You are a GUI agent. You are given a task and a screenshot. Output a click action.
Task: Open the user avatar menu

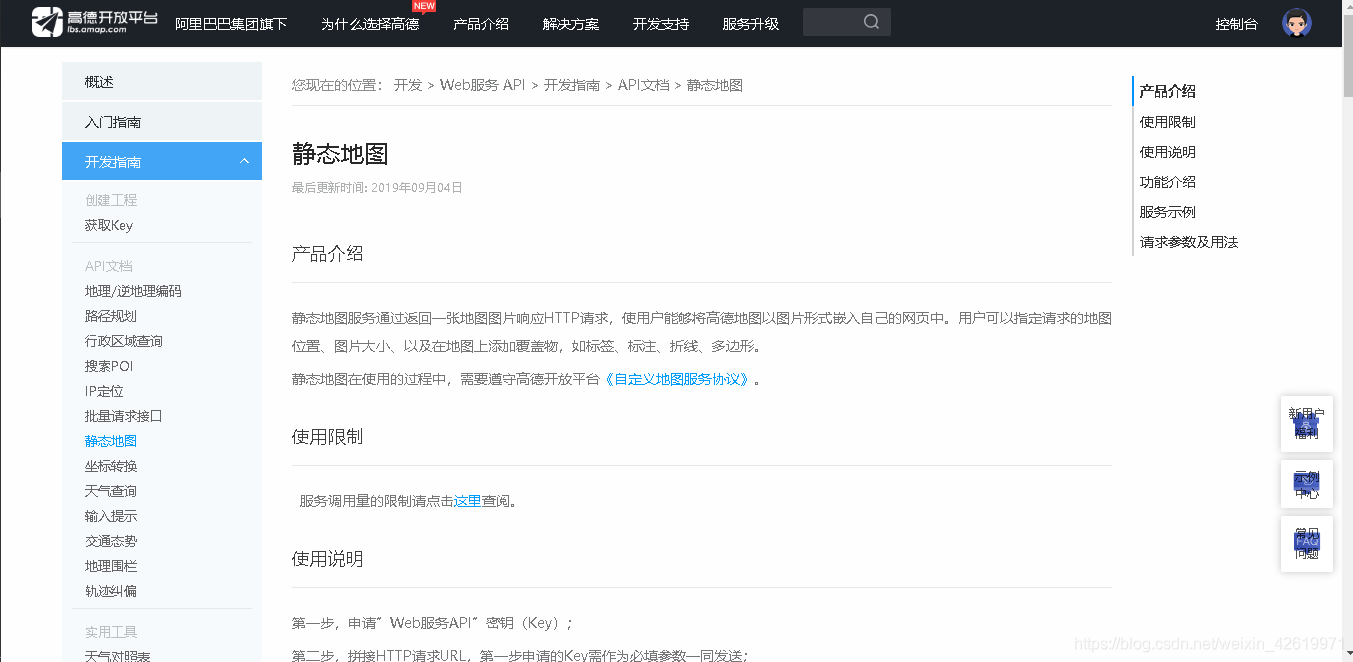1297,23
